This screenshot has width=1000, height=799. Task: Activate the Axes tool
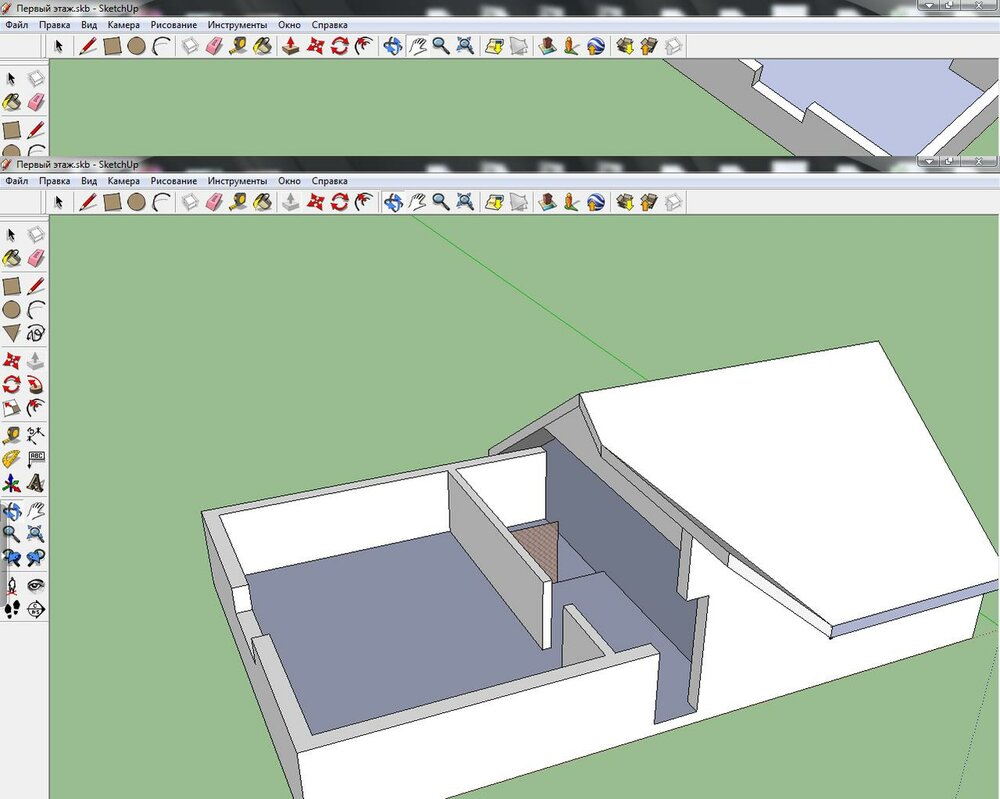pyautogui.click(x=12, y=484)
